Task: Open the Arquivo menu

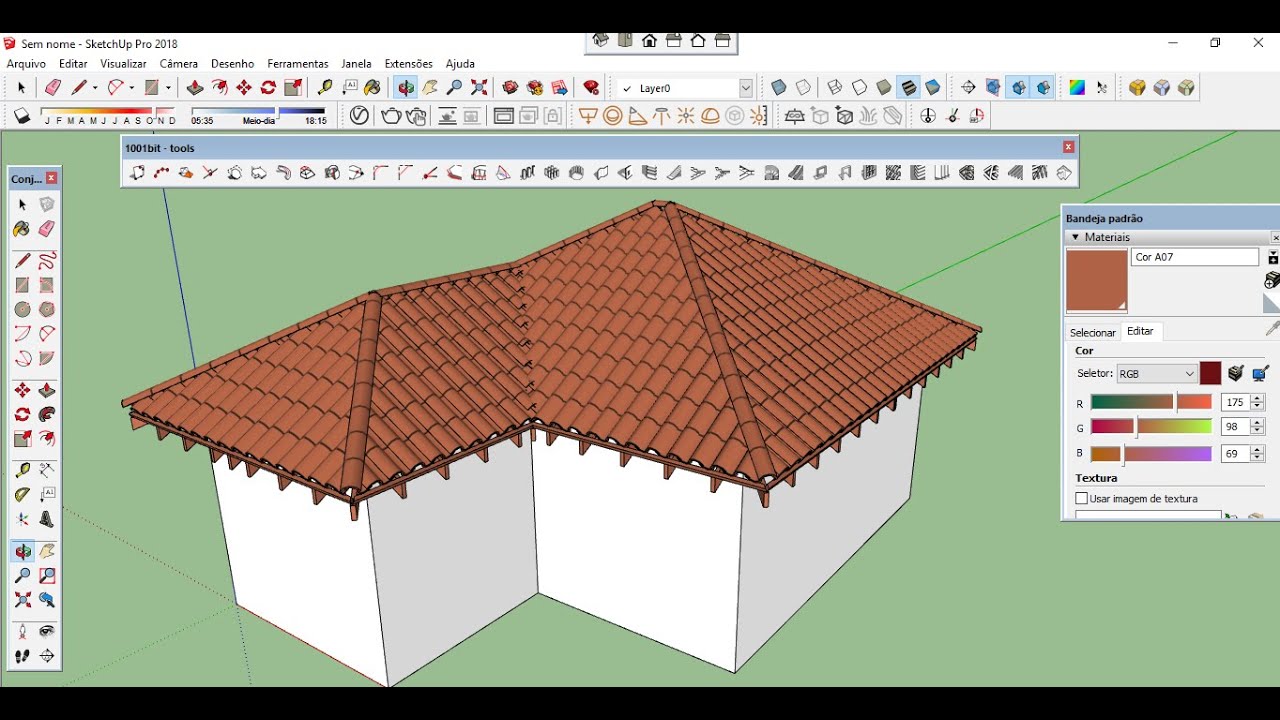Action: tap(26, 64)
